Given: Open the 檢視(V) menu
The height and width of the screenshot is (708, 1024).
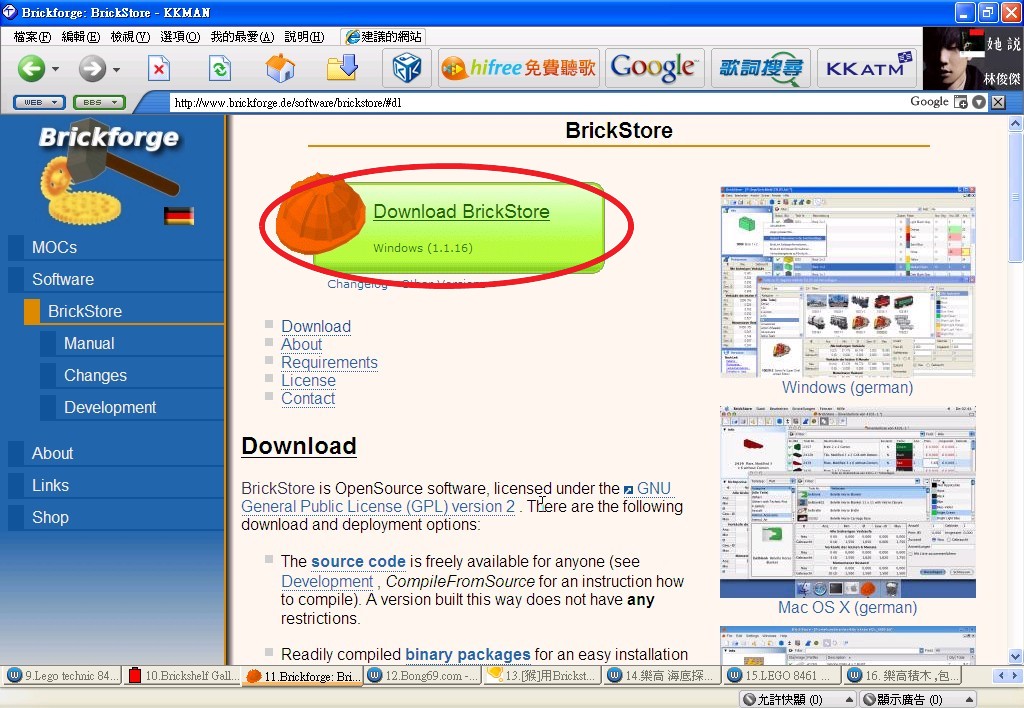Looking at the screenshot, I should (130, 37).
